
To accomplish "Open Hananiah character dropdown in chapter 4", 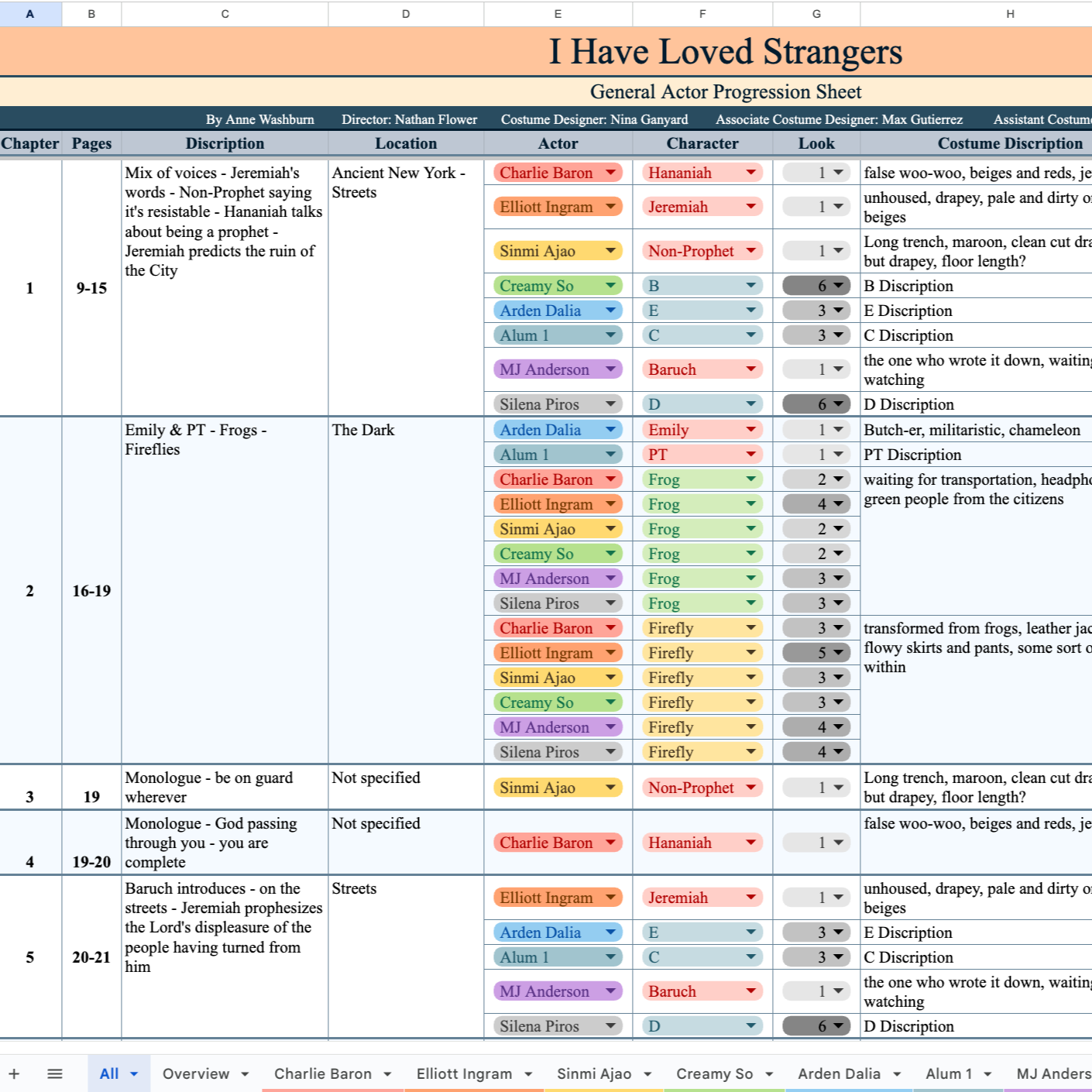I will 702,843.
